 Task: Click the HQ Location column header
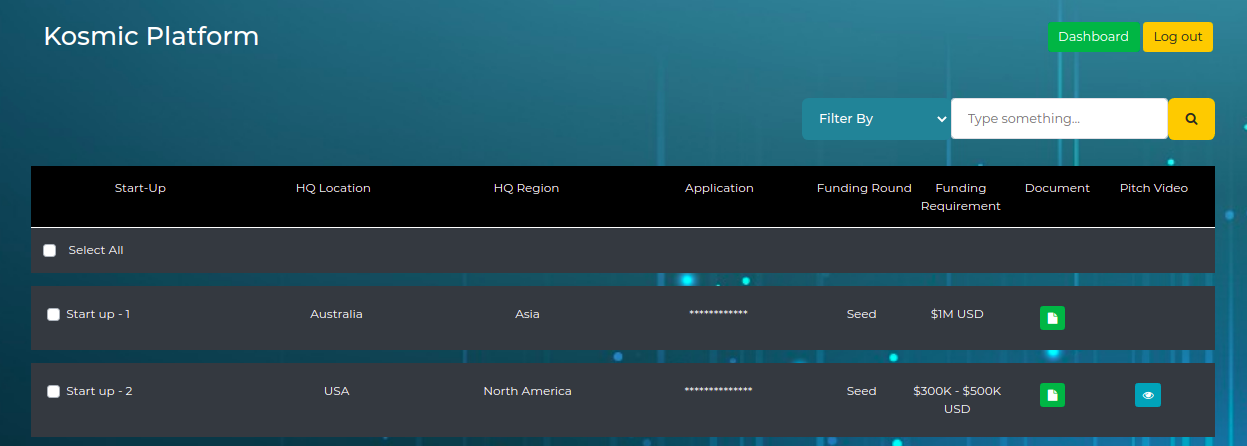pos(333,188)
